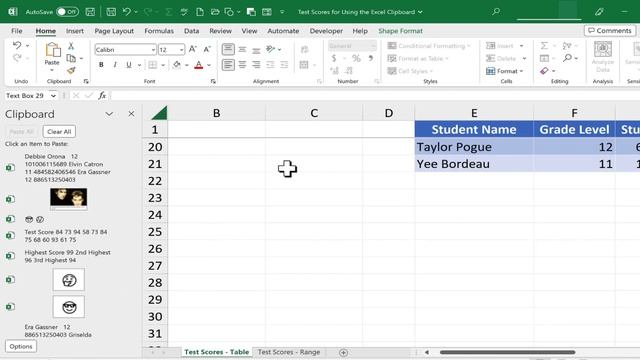Click the Clipboard Options button
The width and height of the screenshot is (640, 360).
[x=21, y=346]
